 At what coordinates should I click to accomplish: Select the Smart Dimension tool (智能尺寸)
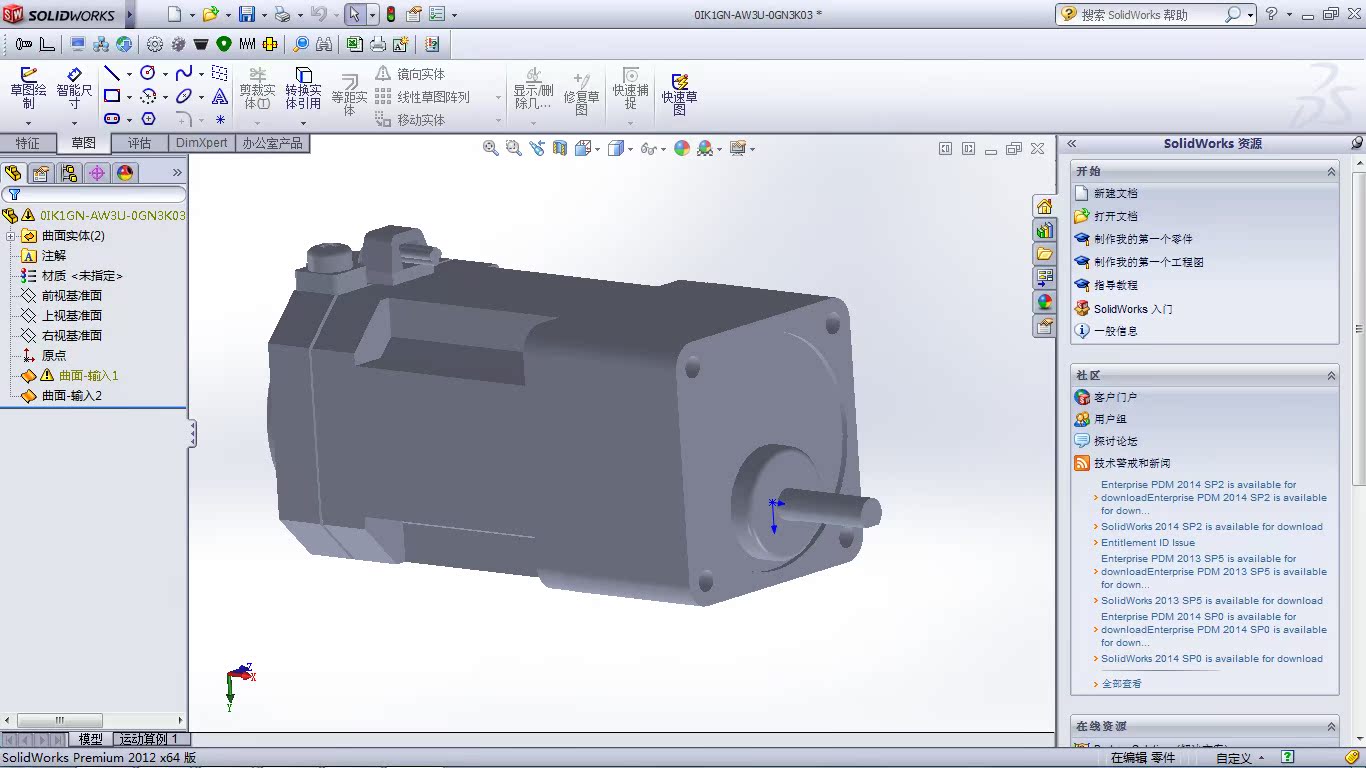click(x=74, y=89)
